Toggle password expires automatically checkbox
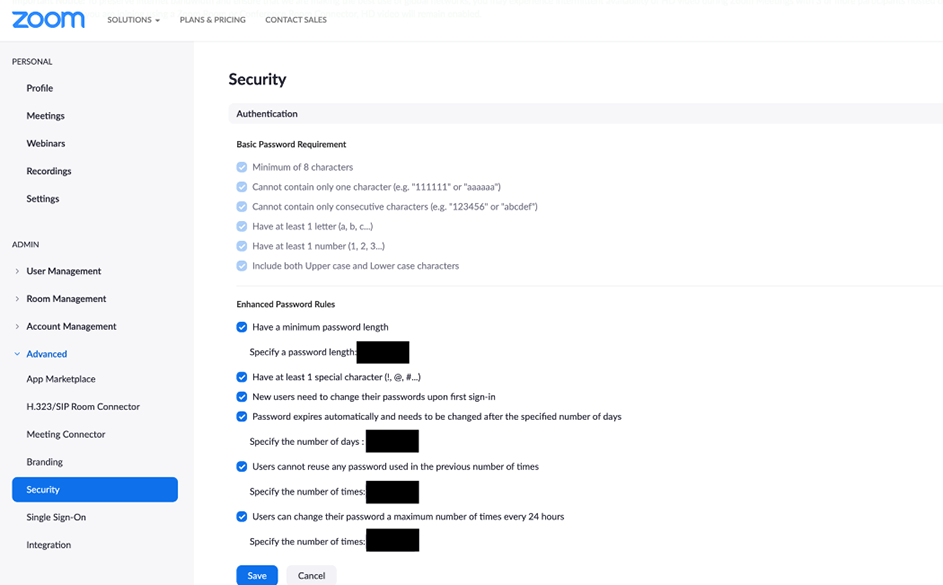 tap(242, 417)
